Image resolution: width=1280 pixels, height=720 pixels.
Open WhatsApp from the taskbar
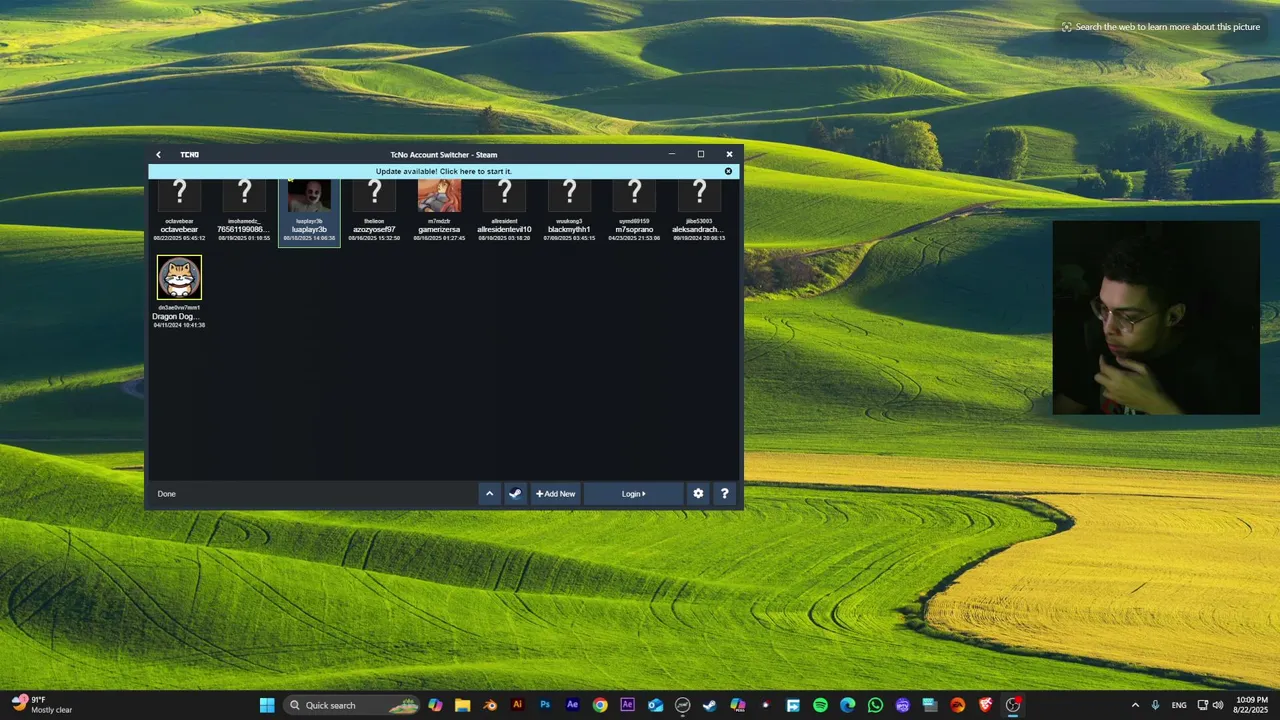pyautogui.click(x=875, y=705)
